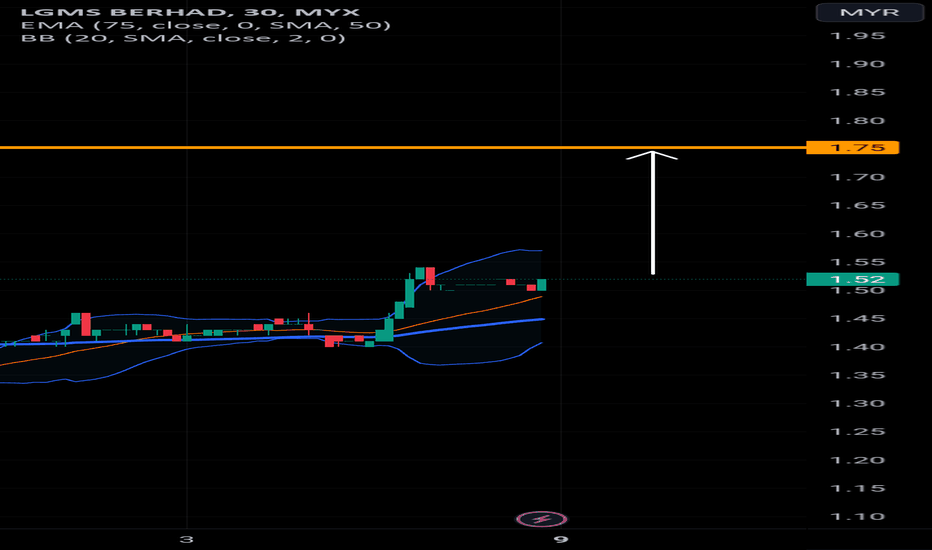The image size is (932, 550).
Task: Click the 1.65 price axis label
Action: [x=857, y=206]
